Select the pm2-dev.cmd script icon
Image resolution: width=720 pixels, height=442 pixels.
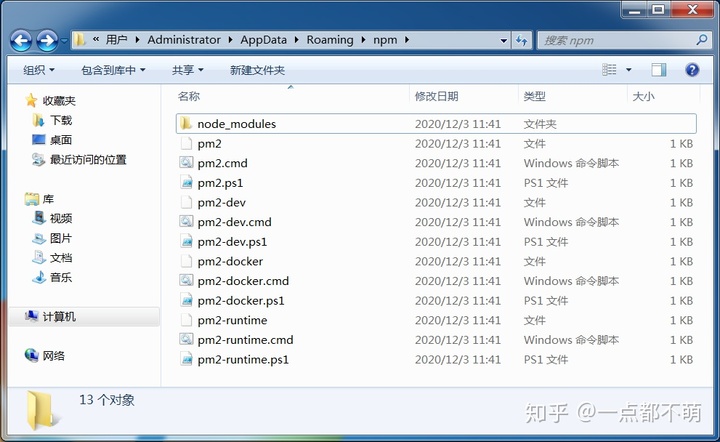pyautogui.click(x=186, y=221)
